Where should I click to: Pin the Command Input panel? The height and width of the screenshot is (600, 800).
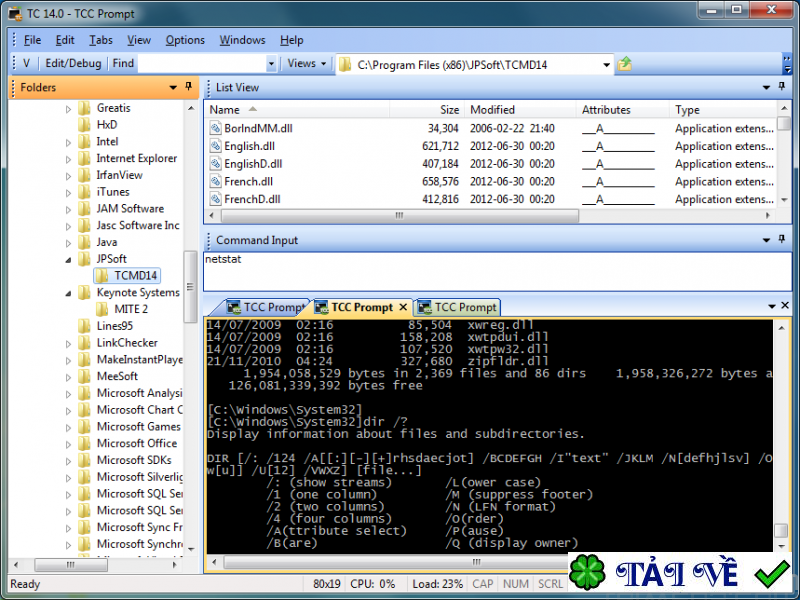(782, 239)
